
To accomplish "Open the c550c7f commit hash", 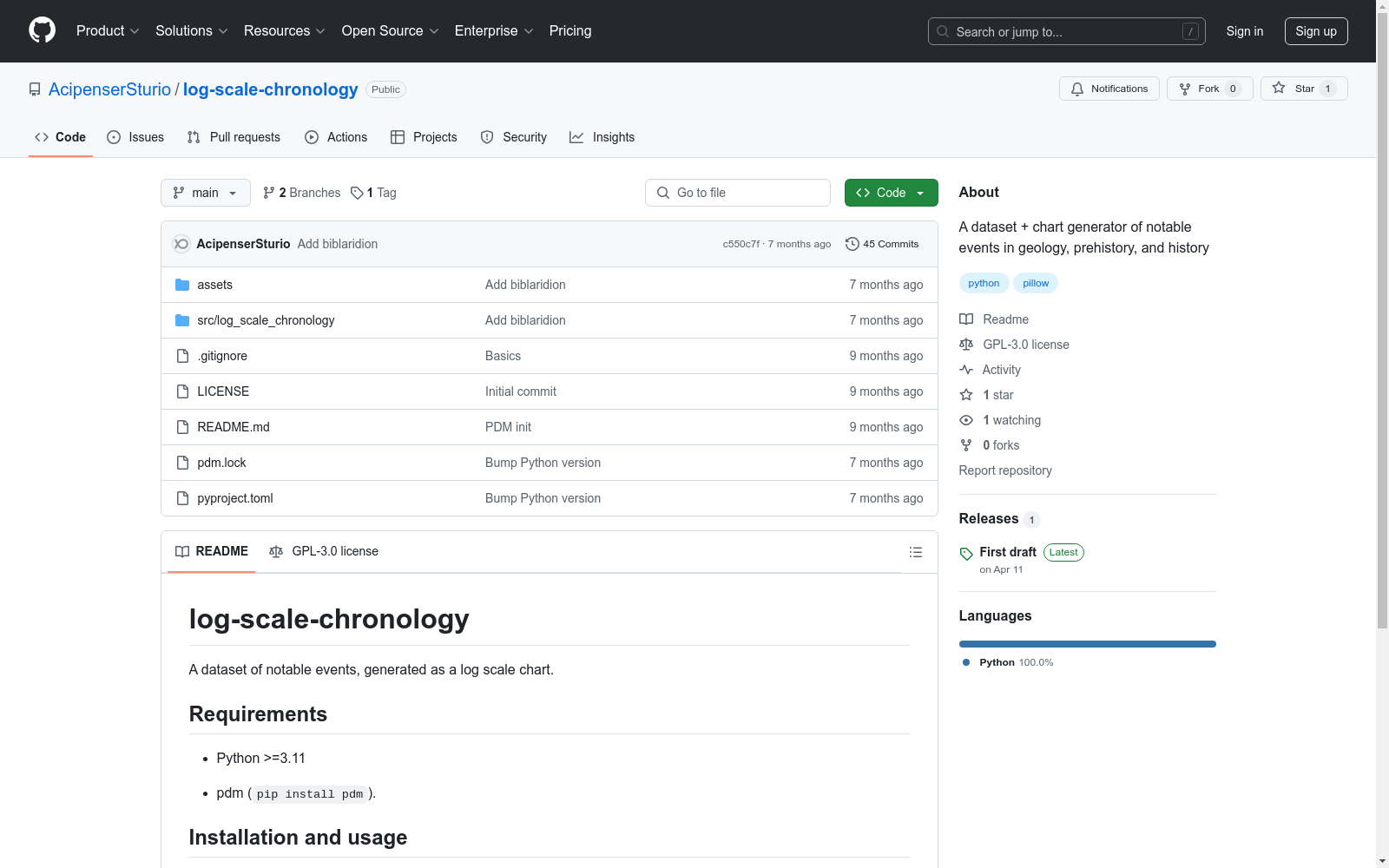I will coord(741,244).
